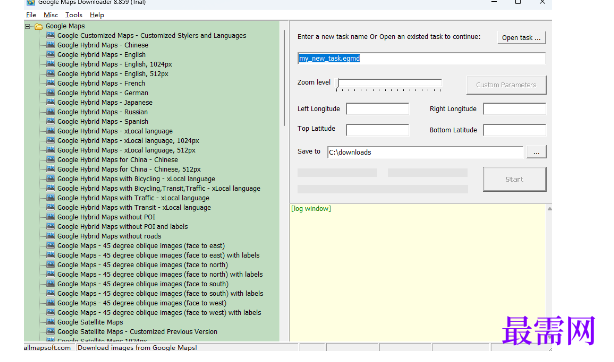Select '45 degree oblique images (face to west)'

click(142, 303)
